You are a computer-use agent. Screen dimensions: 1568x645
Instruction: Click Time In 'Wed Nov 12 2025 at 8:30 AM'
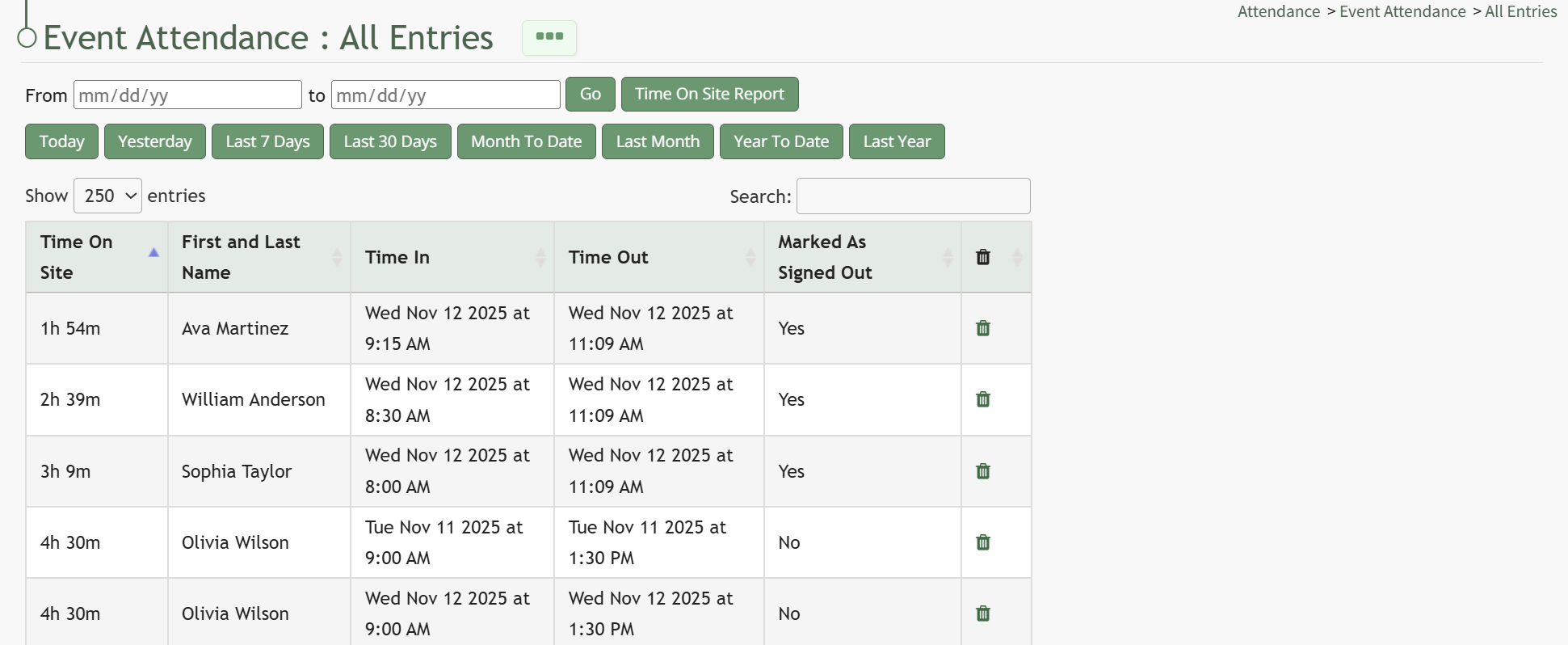tap(448, 399)
